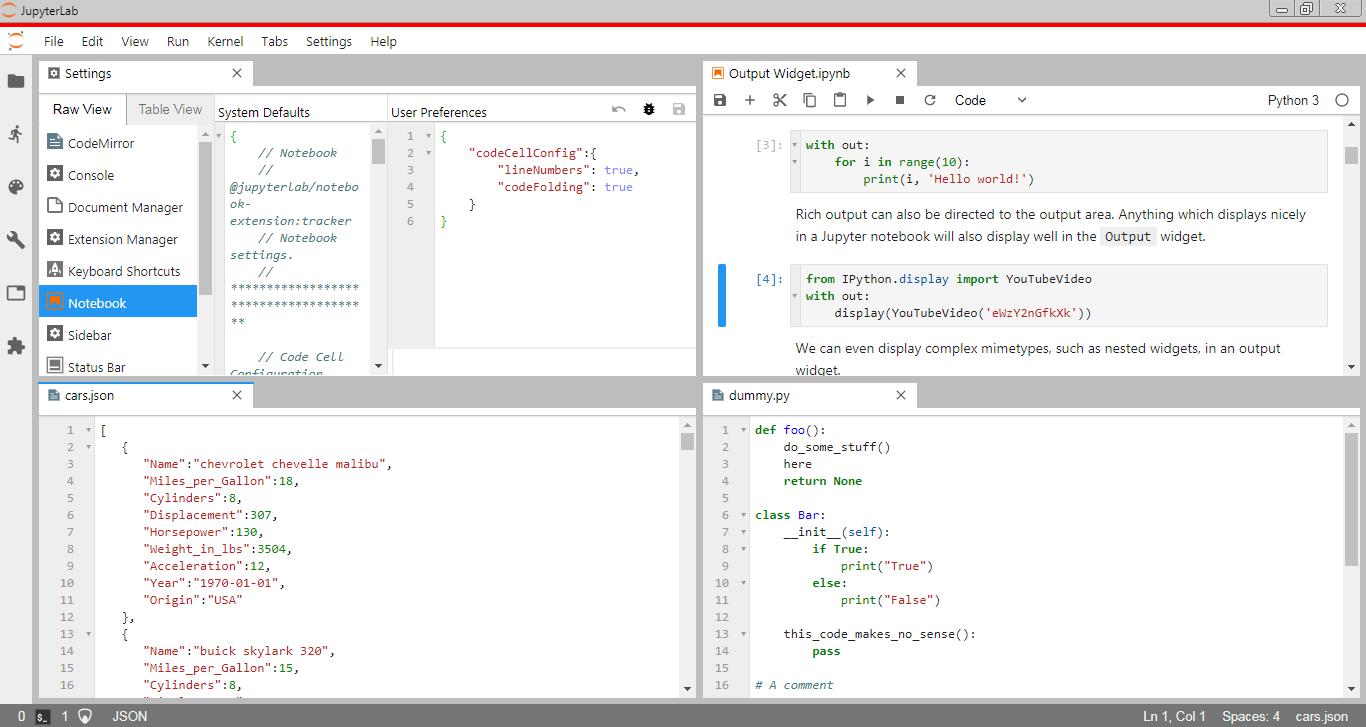The height and width of the screenshot is (727, 1366).
Task: Open the Help menu
Action: point(383,41)
